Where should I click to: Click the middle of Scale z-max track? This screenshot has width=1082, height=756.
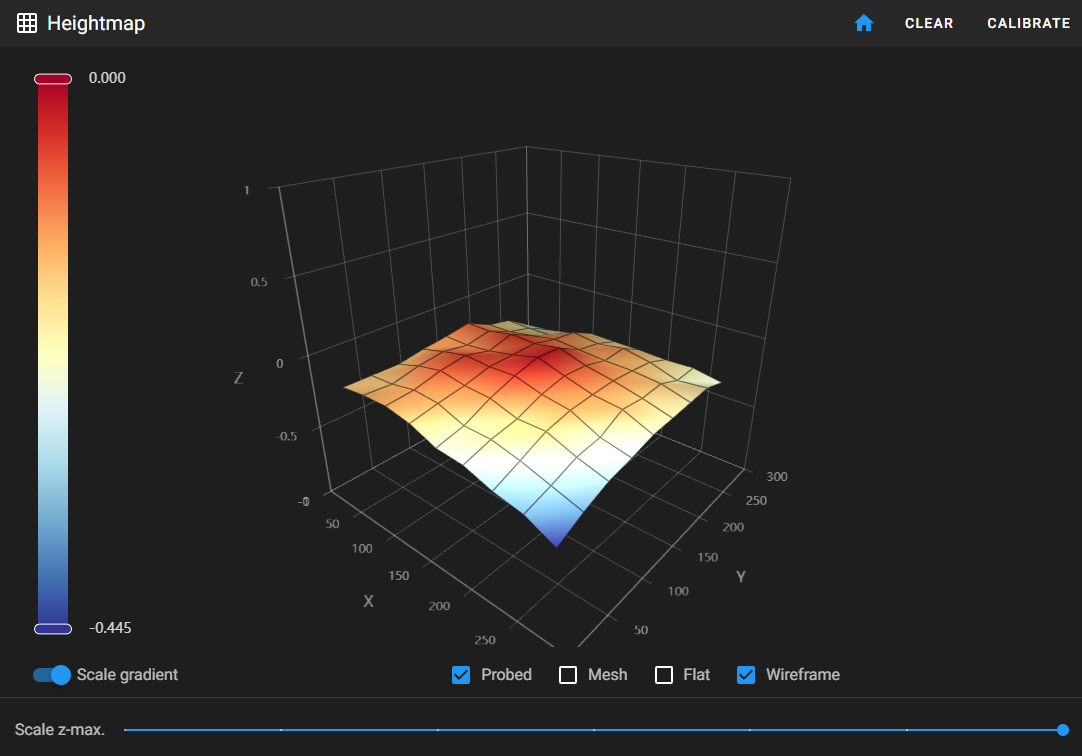pos(593,730)
